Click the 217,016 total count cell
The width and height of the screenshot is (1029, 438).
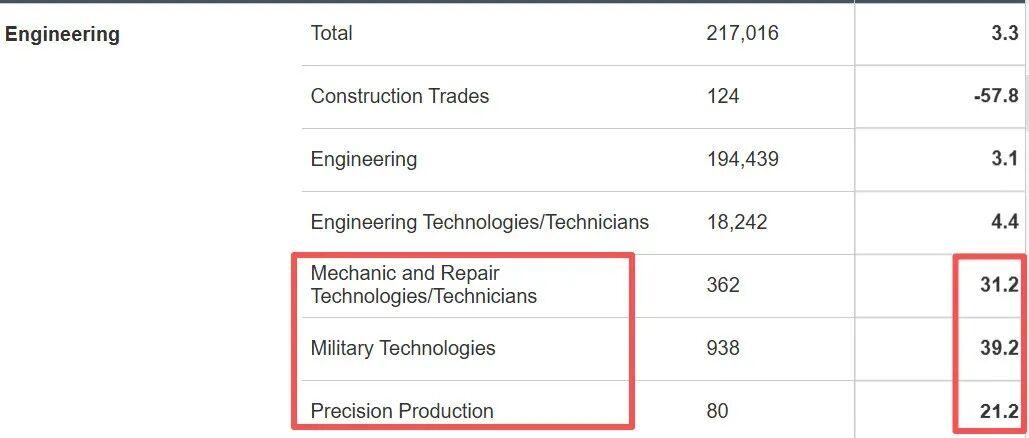742,33
